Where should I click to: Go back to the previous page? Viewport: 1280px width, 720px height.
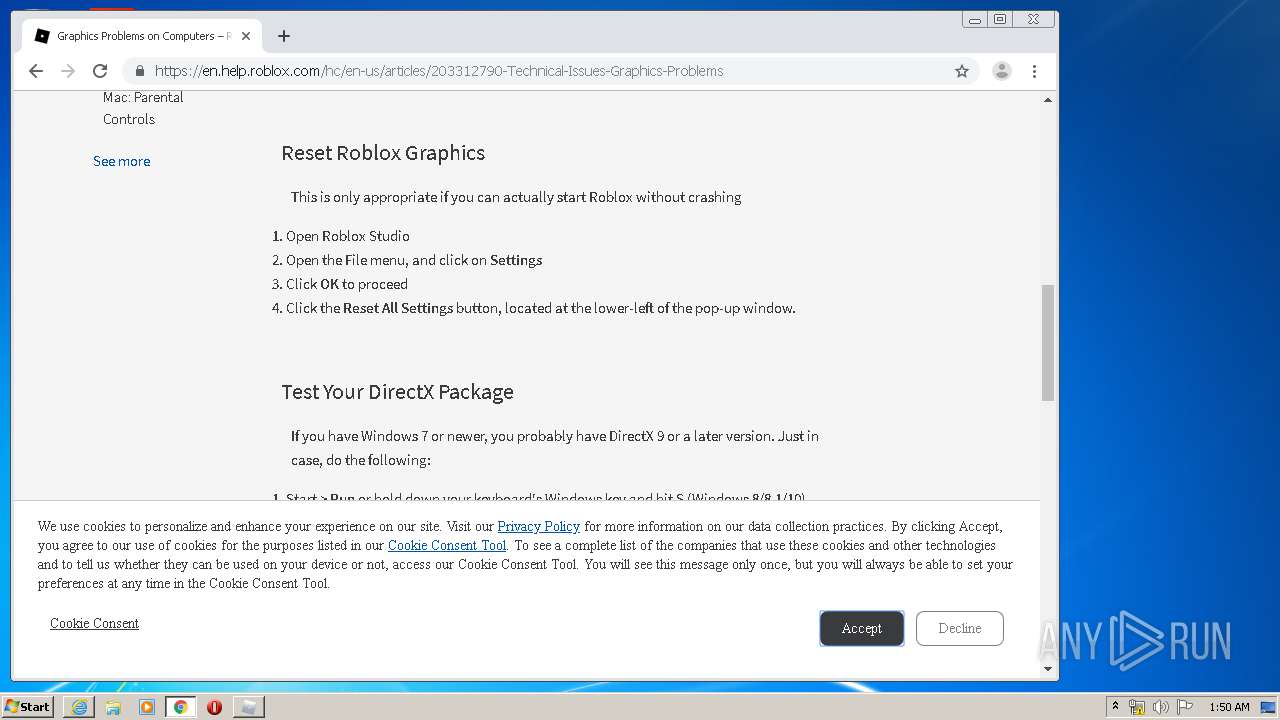coord(36,71)
